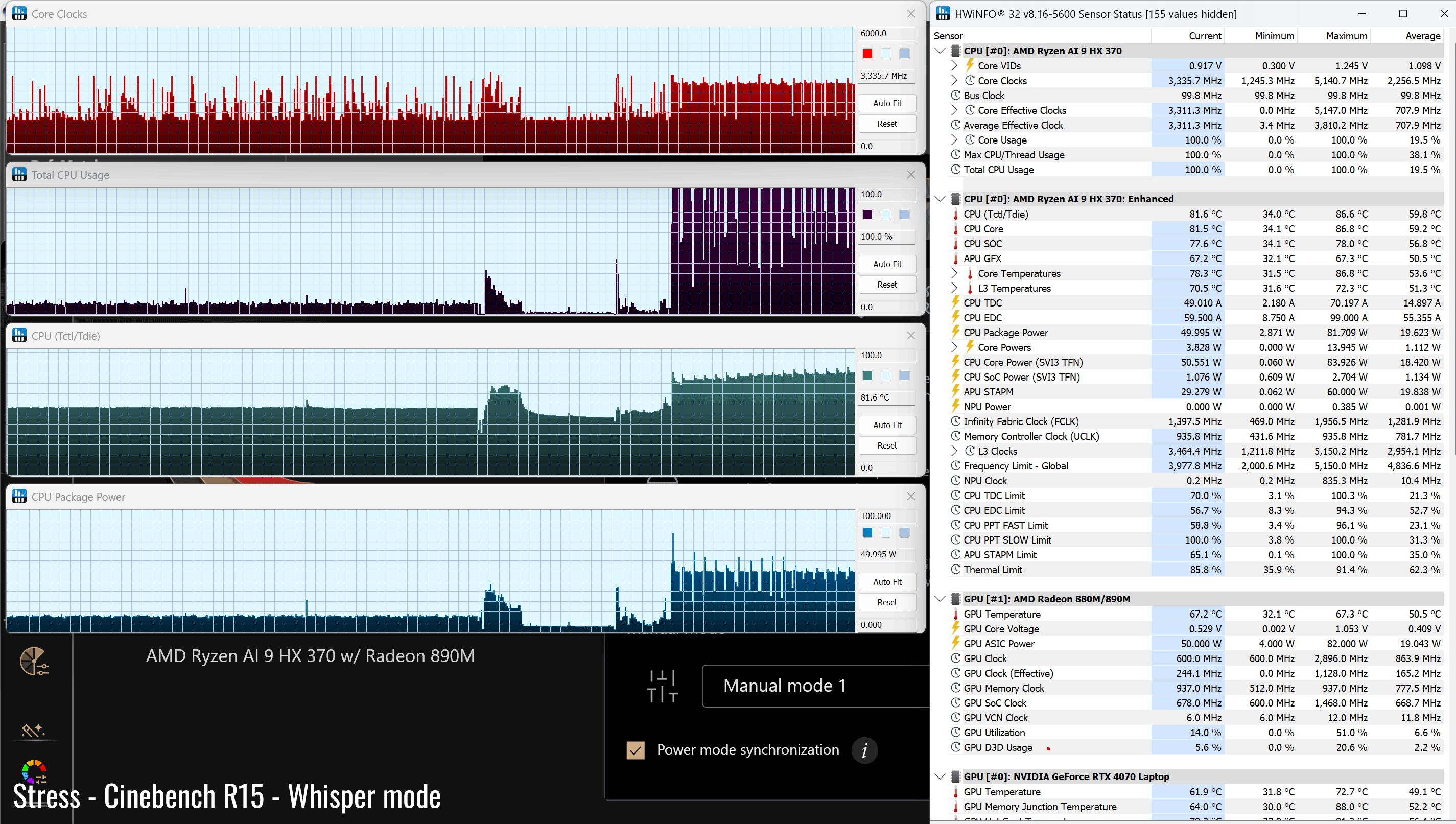Click the HWiNFO icon in Sensor Status title bar
Screen dimensions: 1456x824
click(943, 14)
